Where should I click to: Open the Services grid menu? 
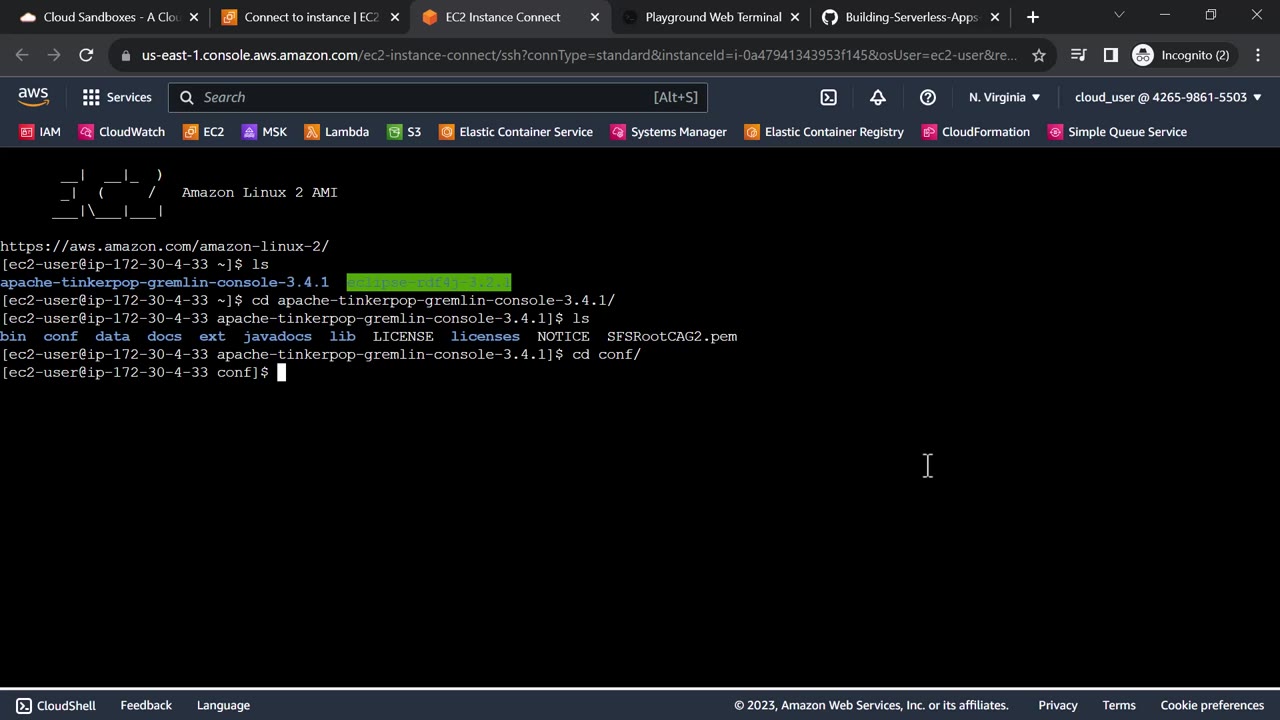click(x=117, y=97)
